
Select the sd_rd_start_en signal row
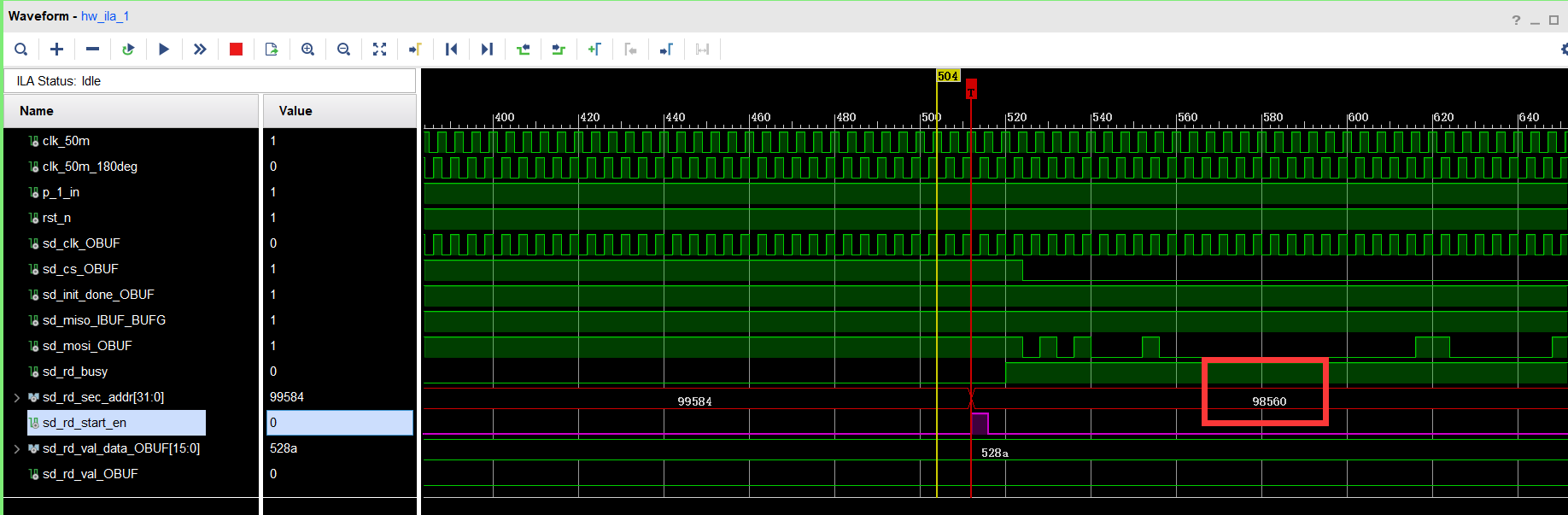click(x=116, y=423)
